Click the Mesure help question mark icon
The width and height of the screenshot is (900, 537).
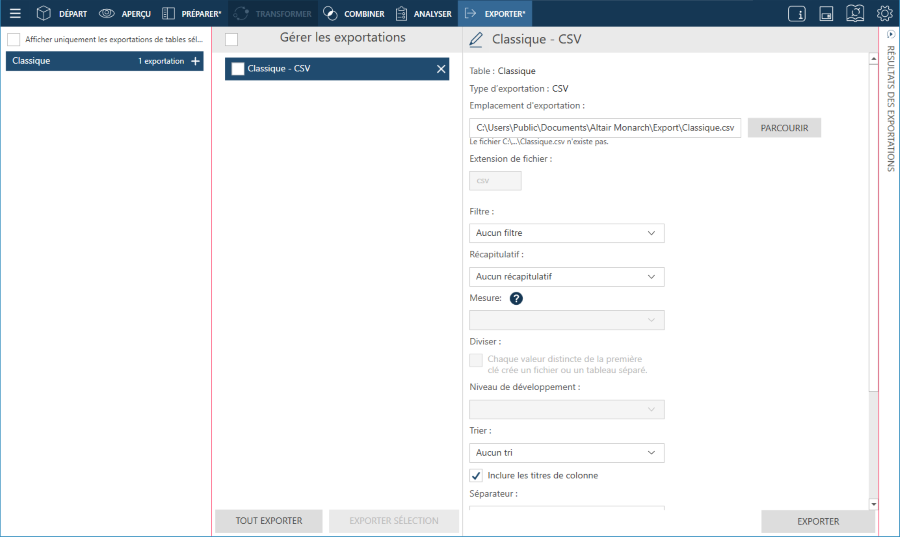click(x=517, y=298)
